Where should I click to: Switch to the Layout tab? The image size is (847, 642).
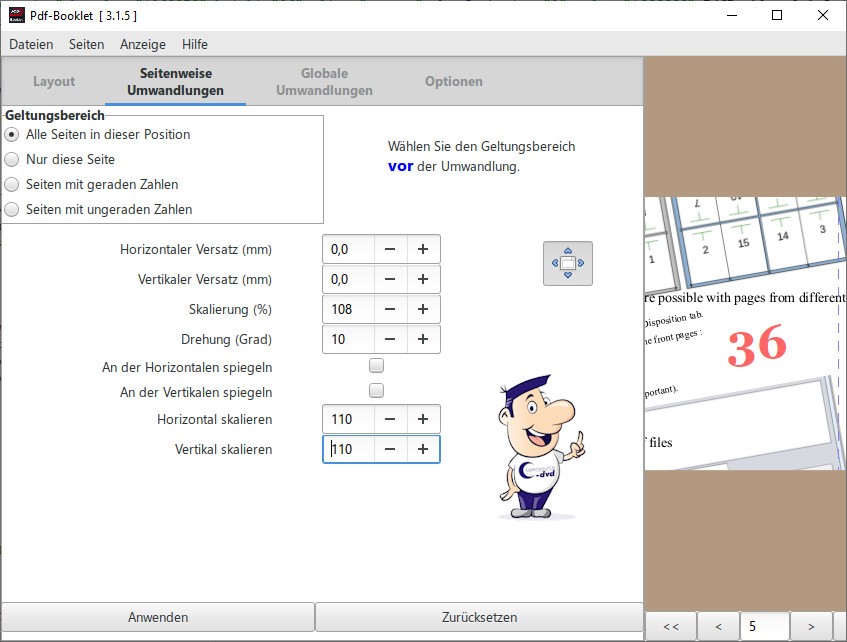[54, 82]
